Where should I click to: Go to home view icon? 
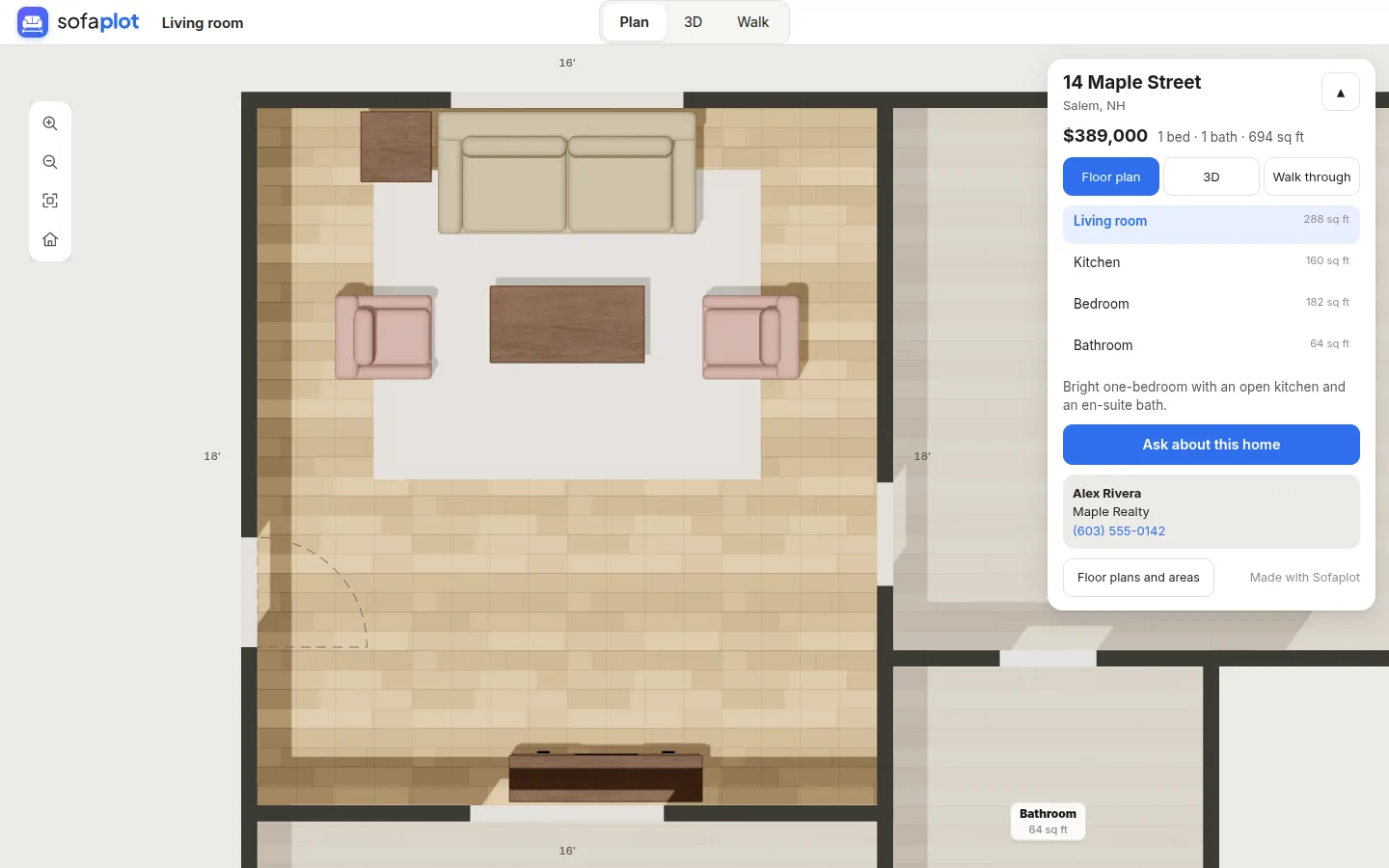[50, 239]
